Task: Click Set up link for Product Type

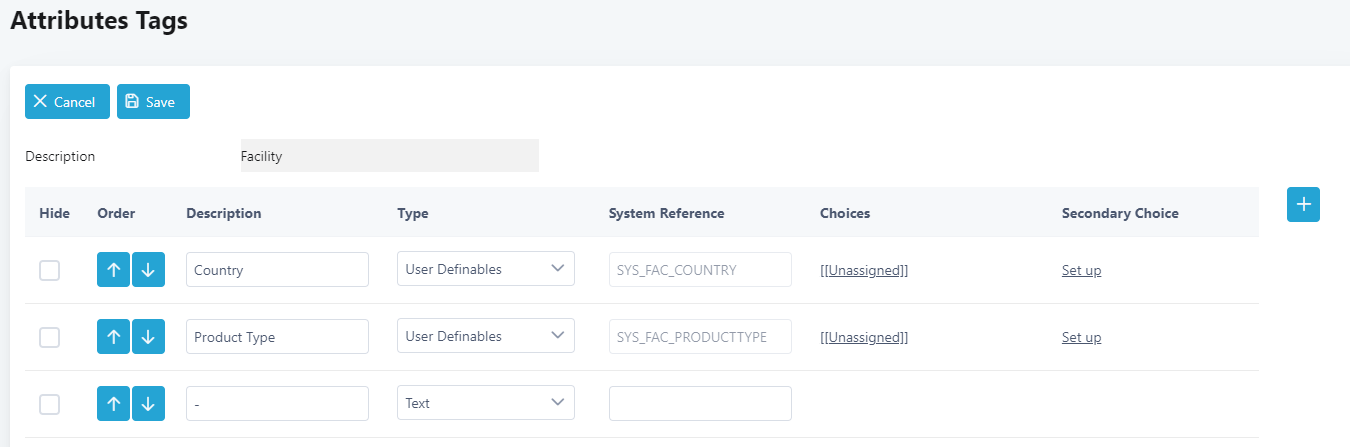Action: 1081,337
